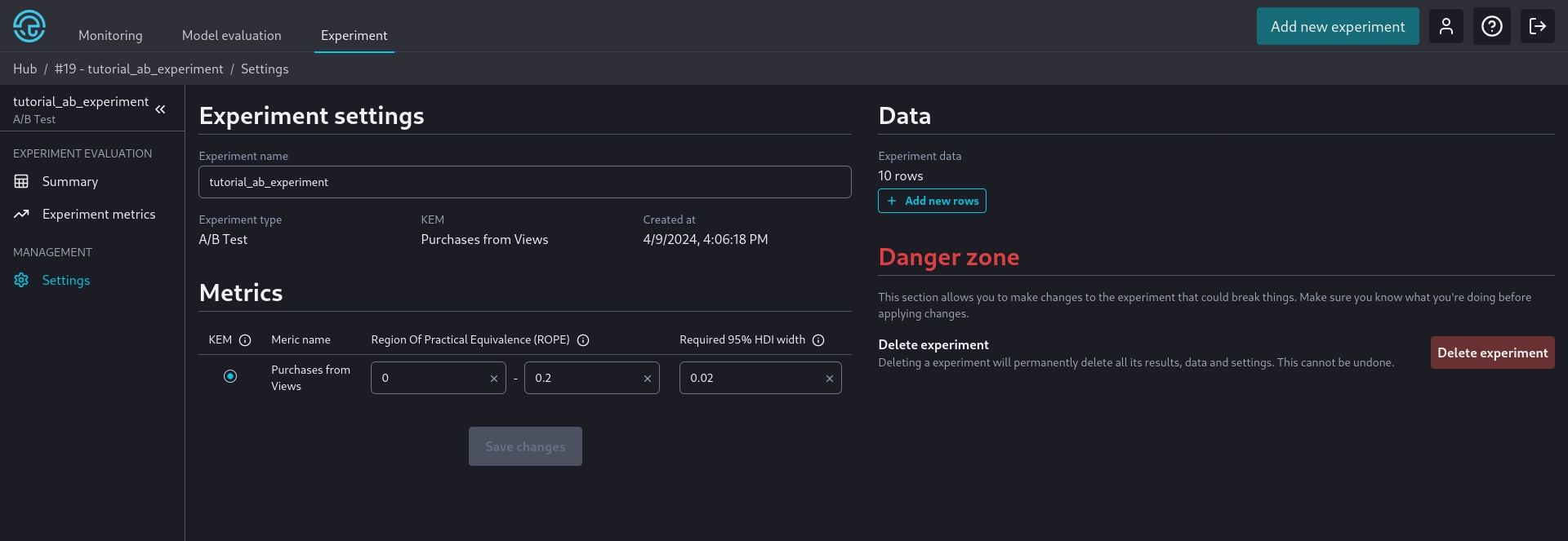Click the app logo in top-left corner
The height and width of the screenshot is (541, 1568).
(x=29, y=26)
